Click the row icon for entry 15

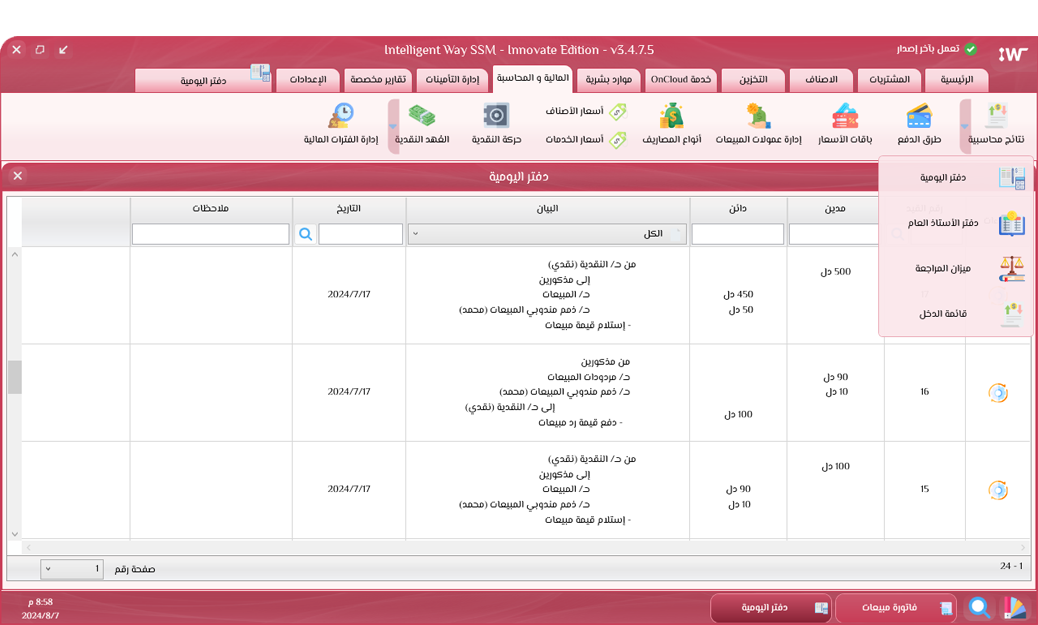coord(998,490)
